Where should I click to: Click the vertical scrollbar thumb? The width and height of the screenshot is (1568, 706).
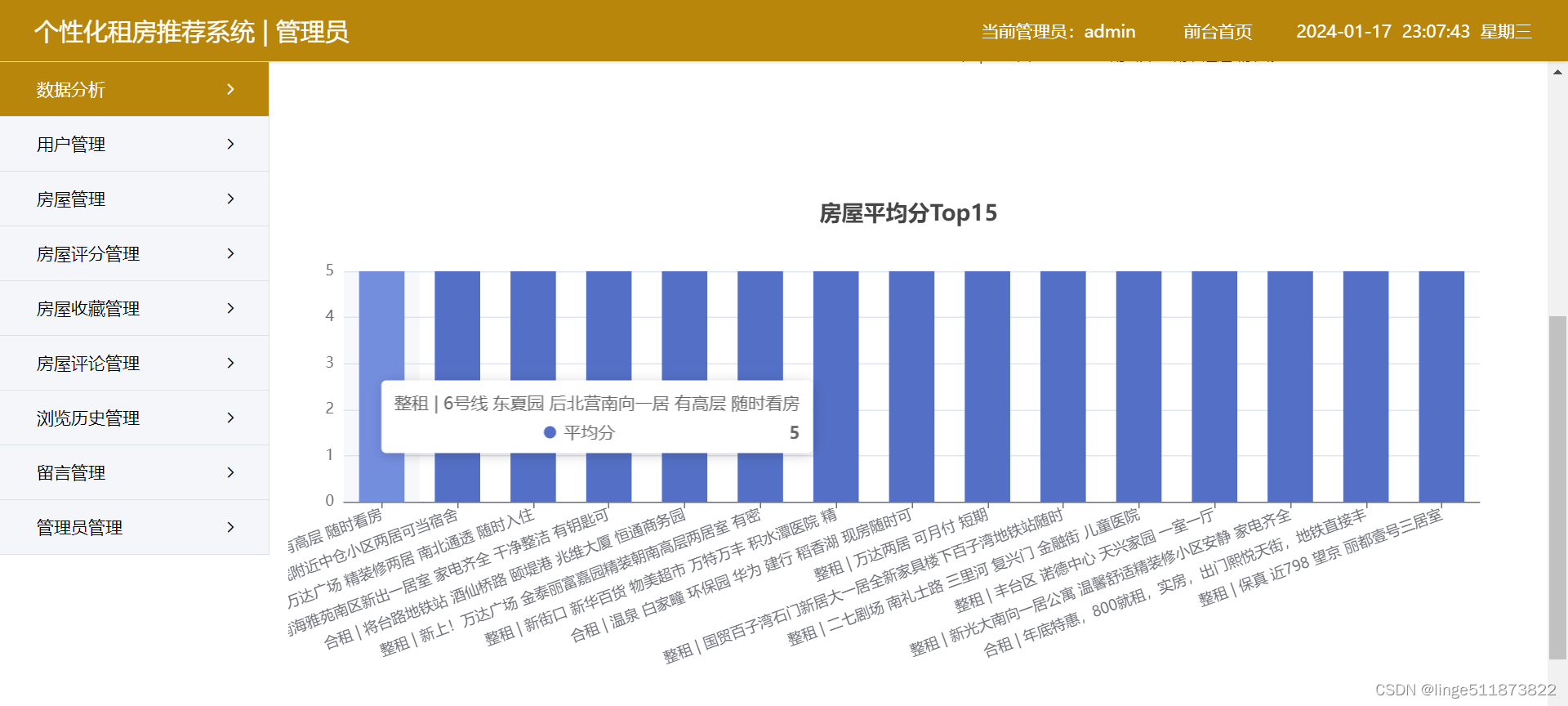pos(1557,487)
